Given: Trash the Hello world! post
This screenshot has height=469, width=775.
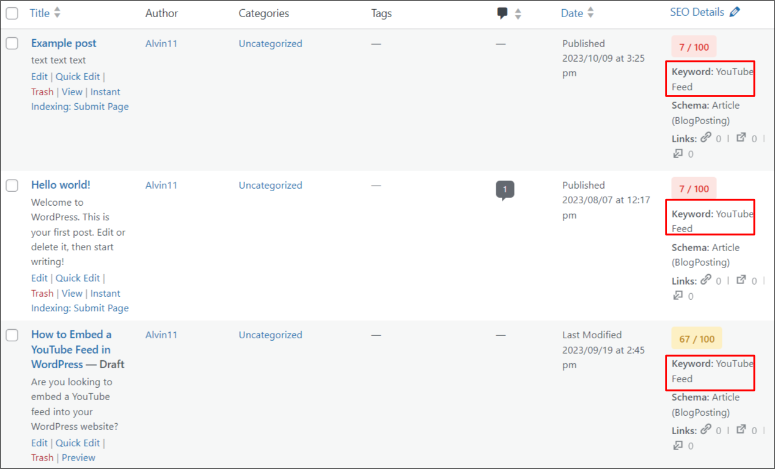Looking at the screenshot, I should [x=42, y=294].
